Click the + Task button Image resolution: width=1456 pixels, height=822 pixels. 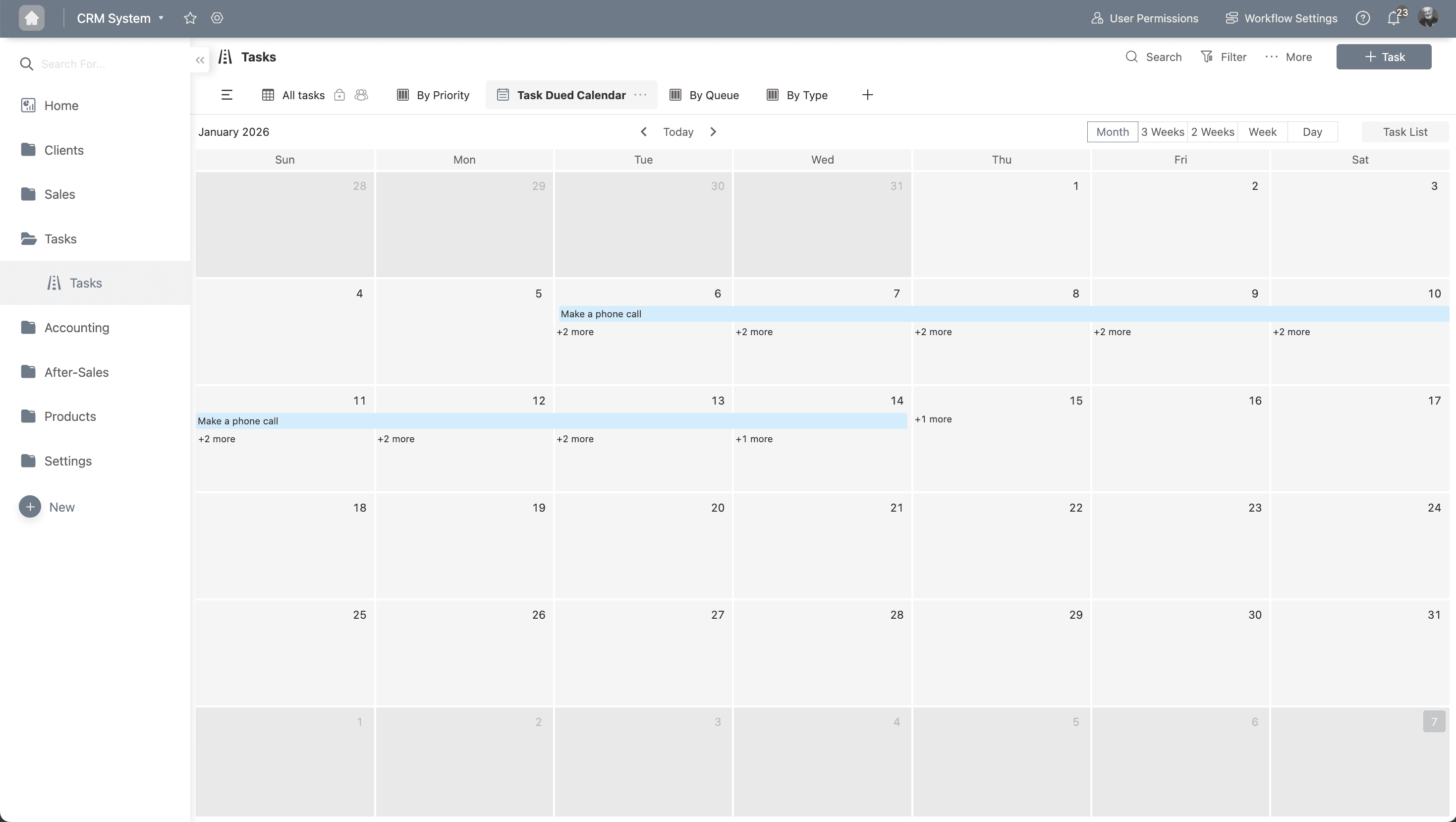coord(1383,57)
